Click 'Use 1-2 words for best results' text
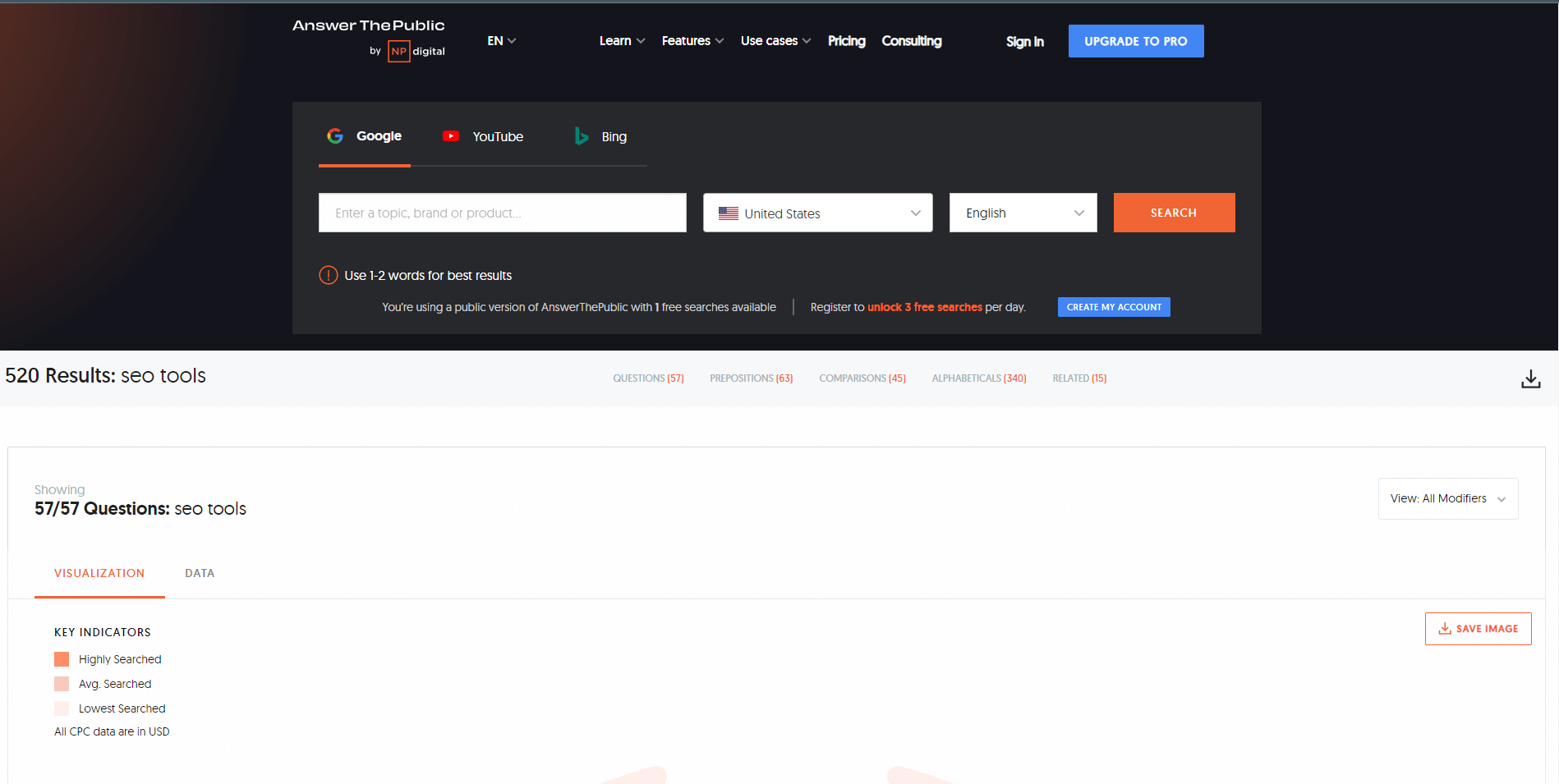 (x=428, y=276)
